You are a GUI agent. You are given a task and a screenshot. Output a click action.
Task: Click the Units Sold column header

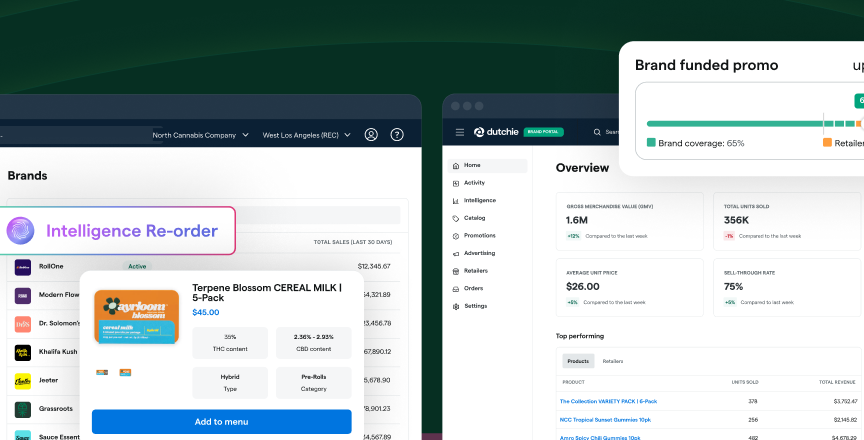(745, 382)
